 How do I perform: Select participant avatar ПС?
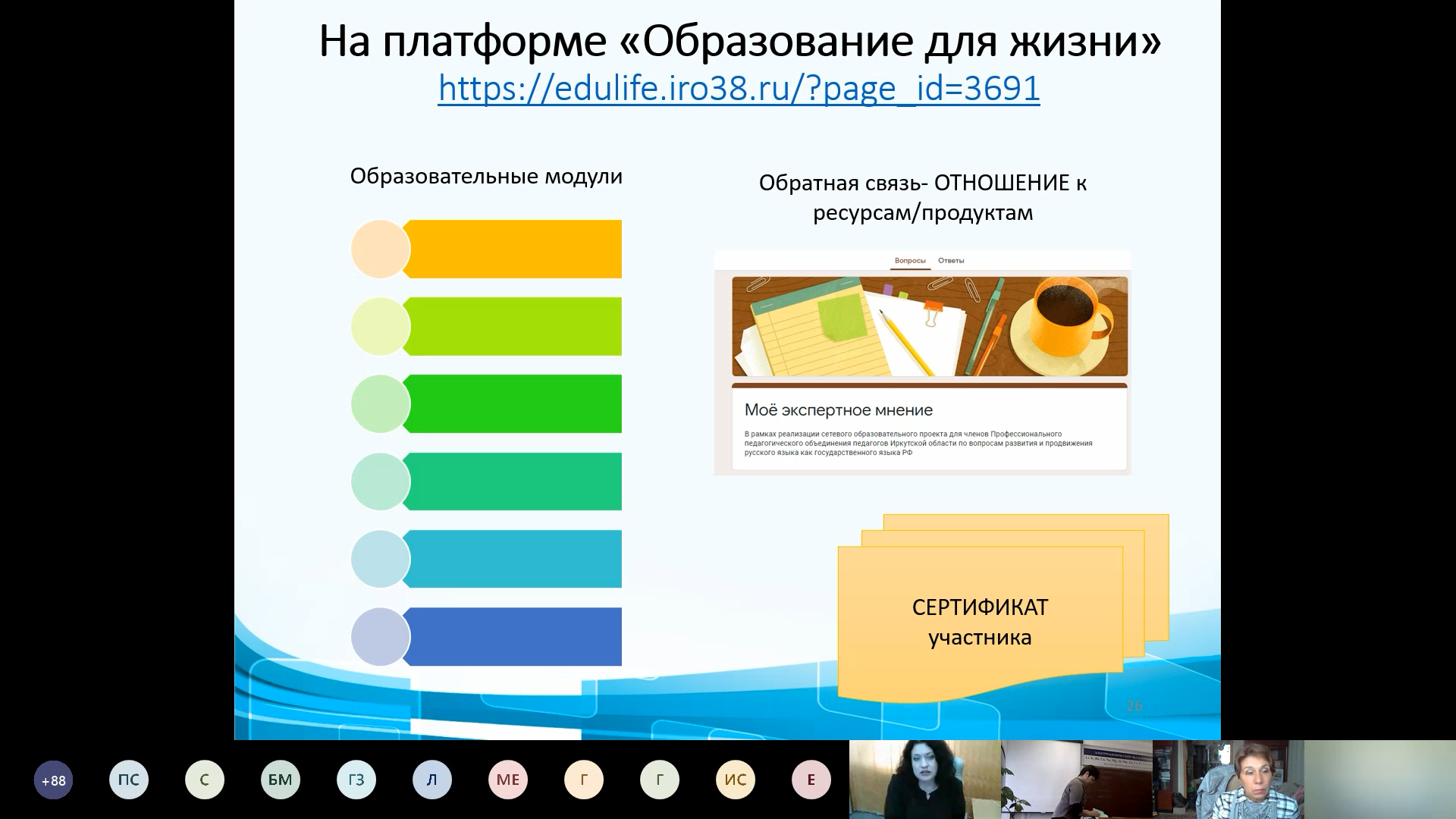pos(129,780)
